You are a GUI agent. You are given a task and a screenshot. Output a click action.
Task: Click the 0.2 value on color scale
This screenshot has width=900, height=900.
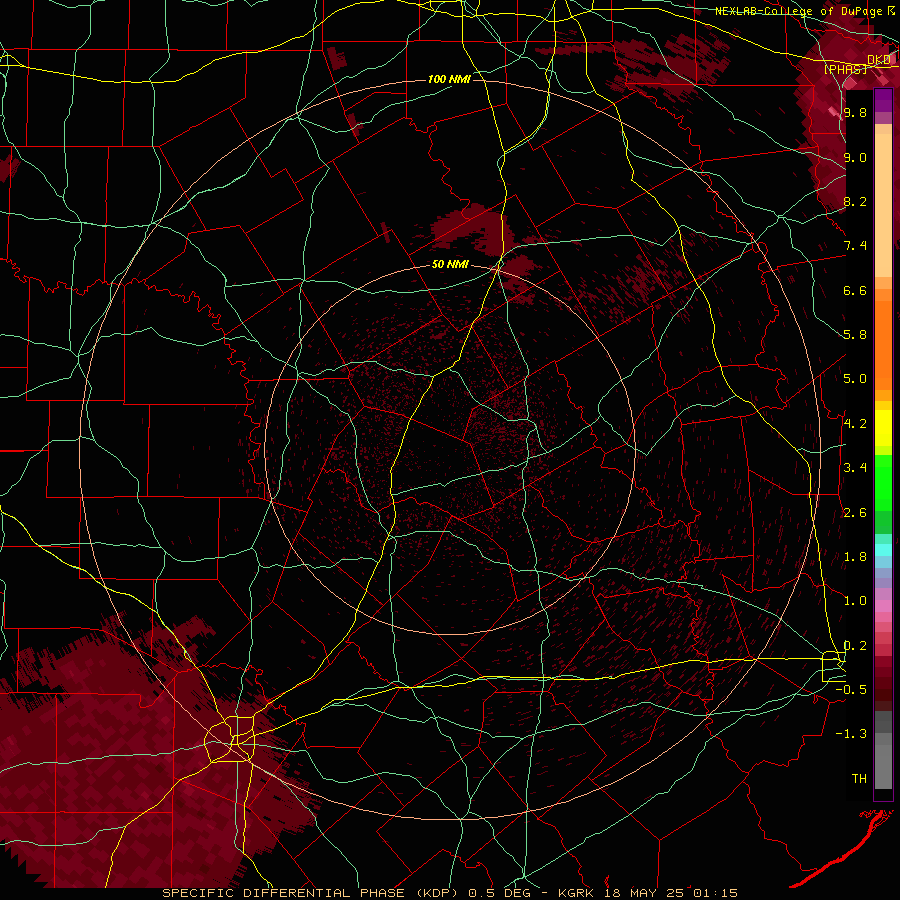click(855, 646)
